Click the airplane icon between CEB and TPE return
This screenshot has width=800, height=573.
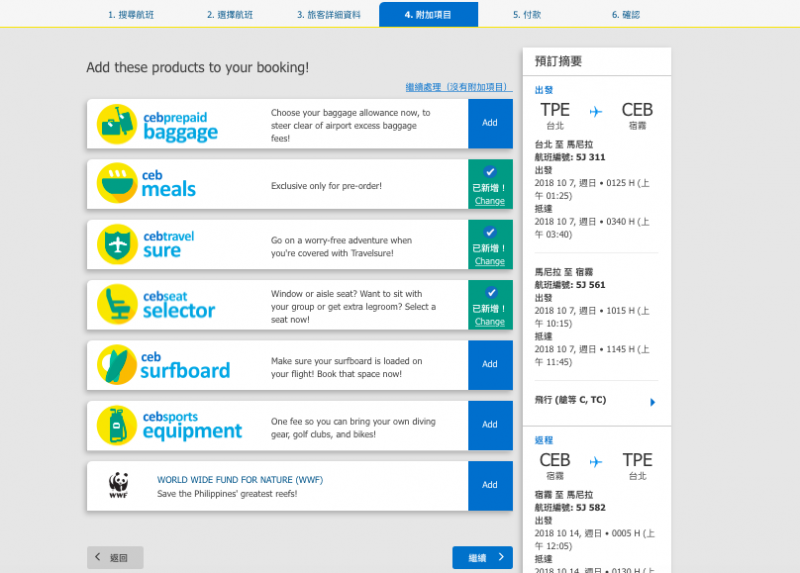(595, 462)
